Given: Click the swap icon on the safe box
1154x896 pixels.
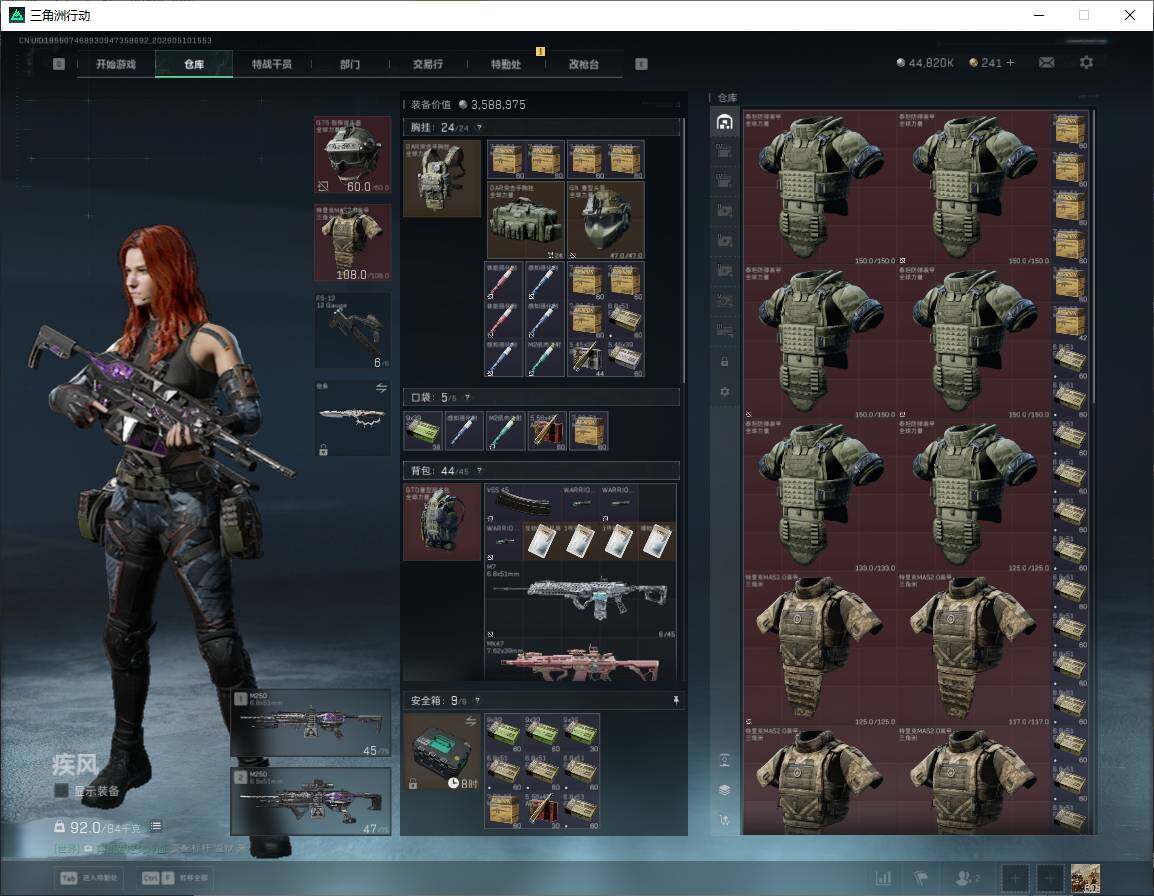Looking at the screenshot, I should [x=470, y=722].
